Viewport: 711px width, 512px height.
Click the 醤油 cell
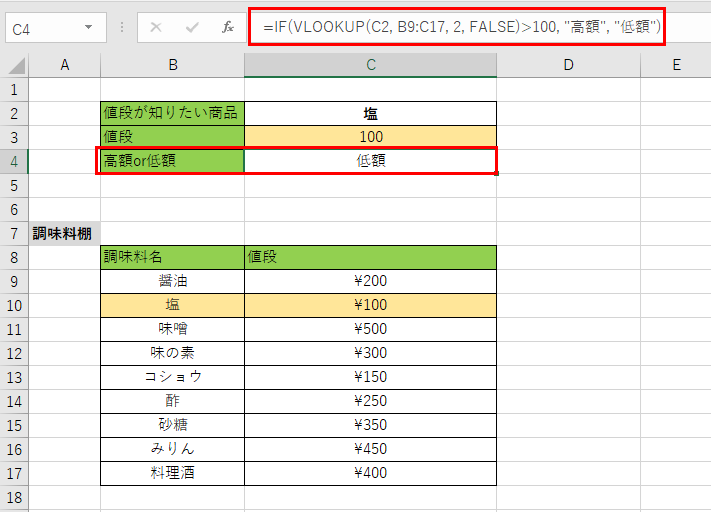coord(172,281)
